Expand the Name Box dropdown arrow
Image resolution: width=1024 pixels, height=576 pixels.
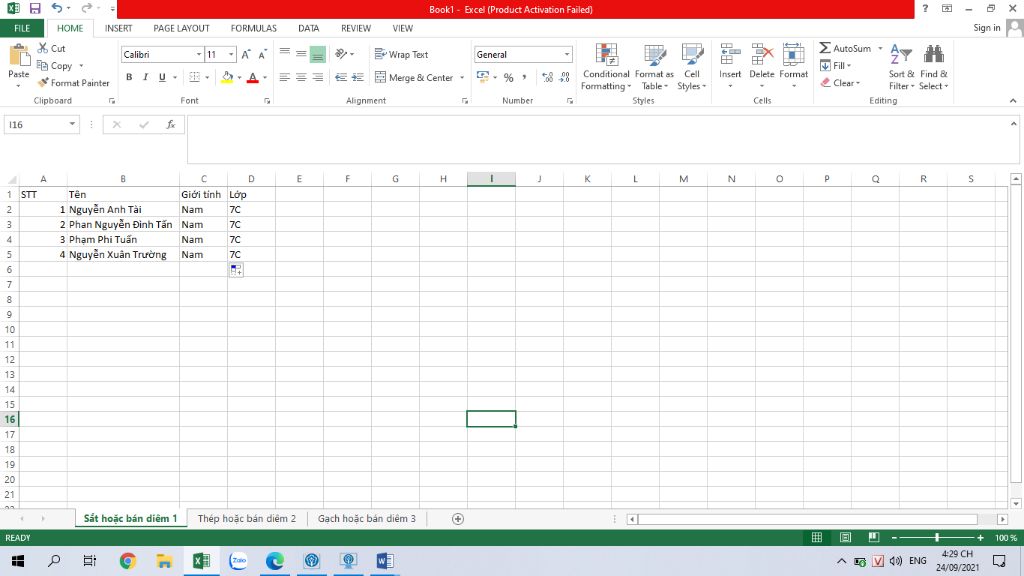(x=72, y=125)
